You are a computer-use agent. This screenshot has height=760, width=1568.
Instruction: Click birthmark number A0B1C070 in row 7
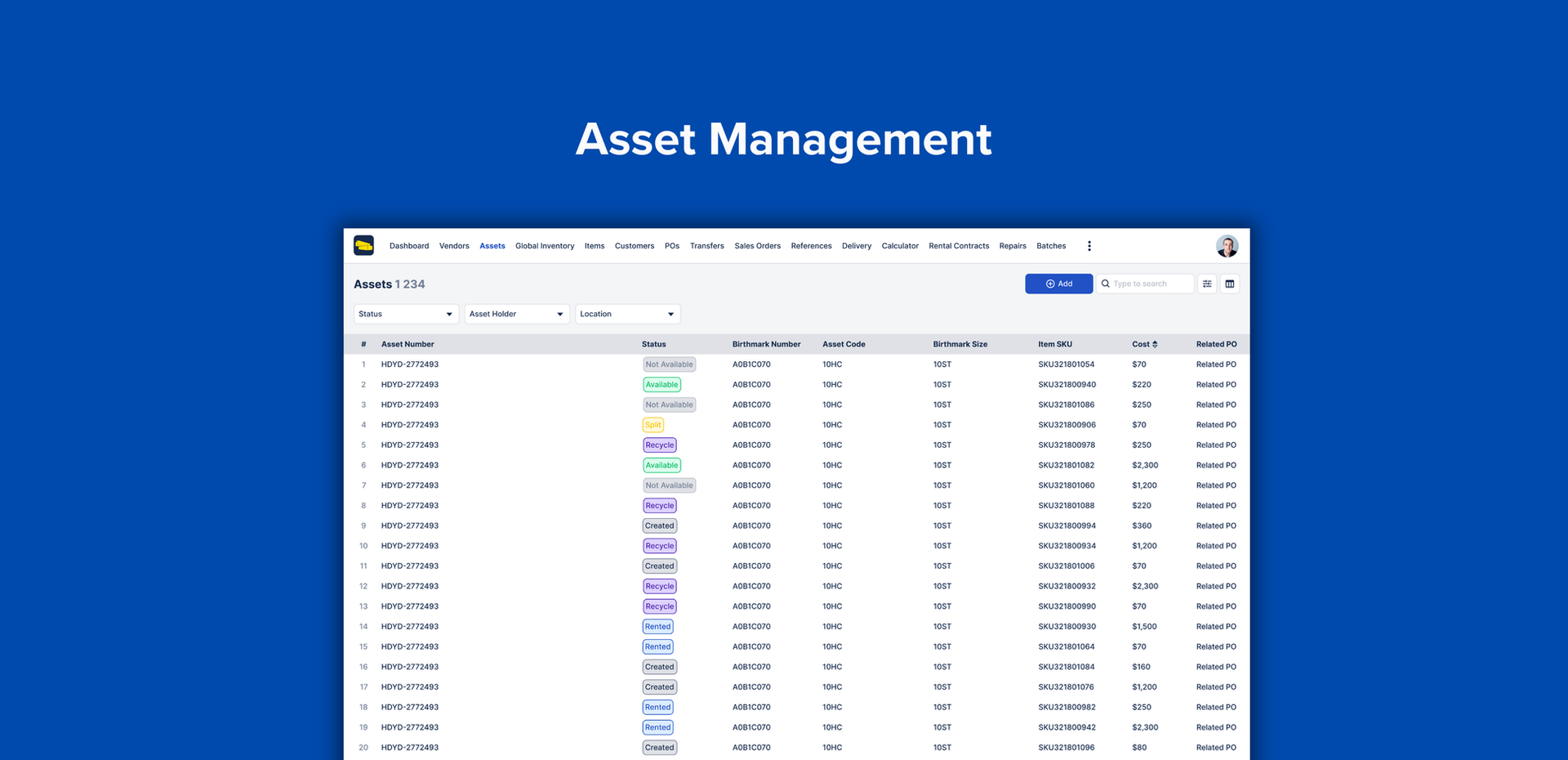pyautogui.click(x=751, y=485)
